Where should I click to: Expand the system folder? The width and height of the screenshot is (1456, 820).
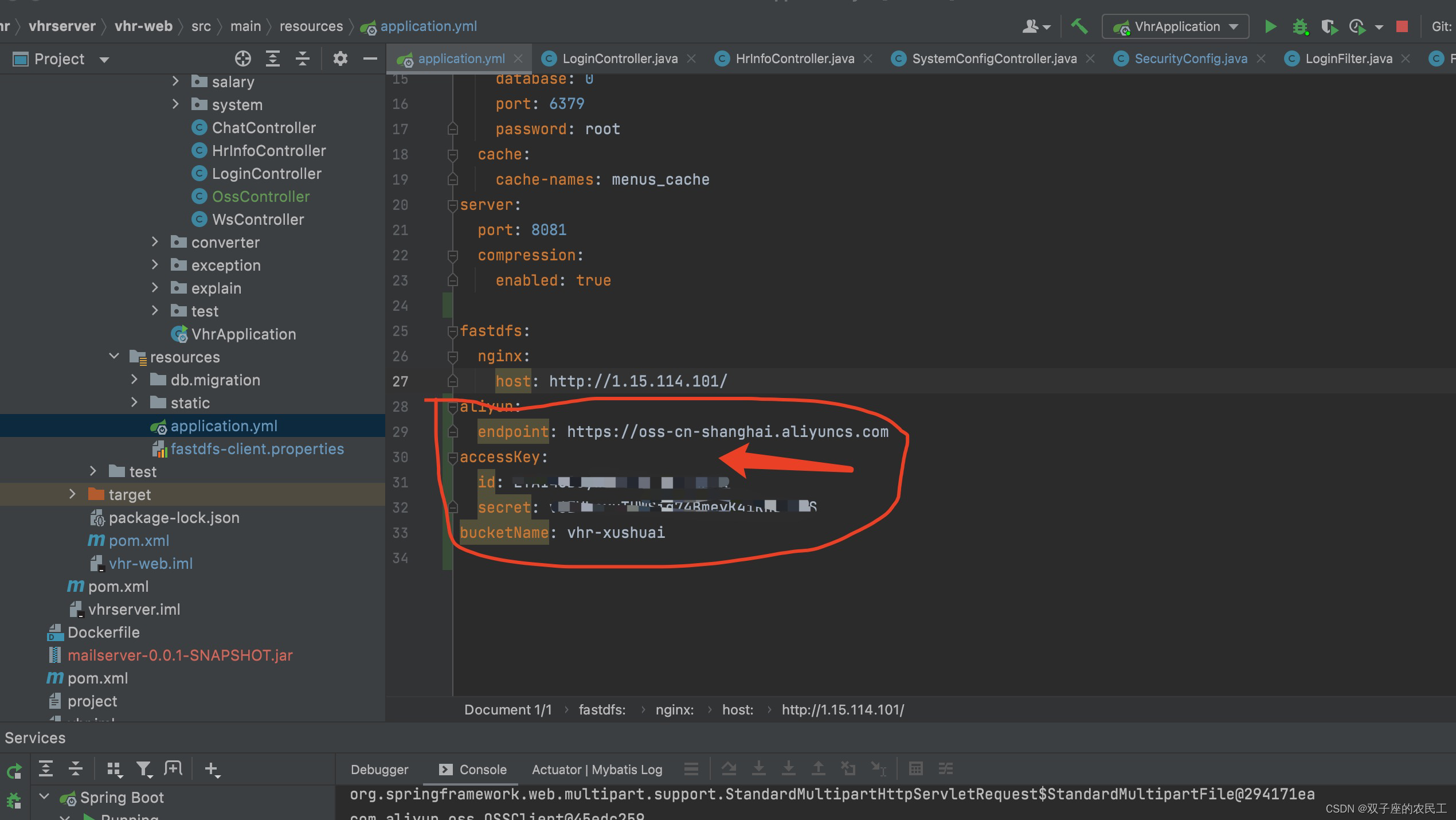coord(175,104)
